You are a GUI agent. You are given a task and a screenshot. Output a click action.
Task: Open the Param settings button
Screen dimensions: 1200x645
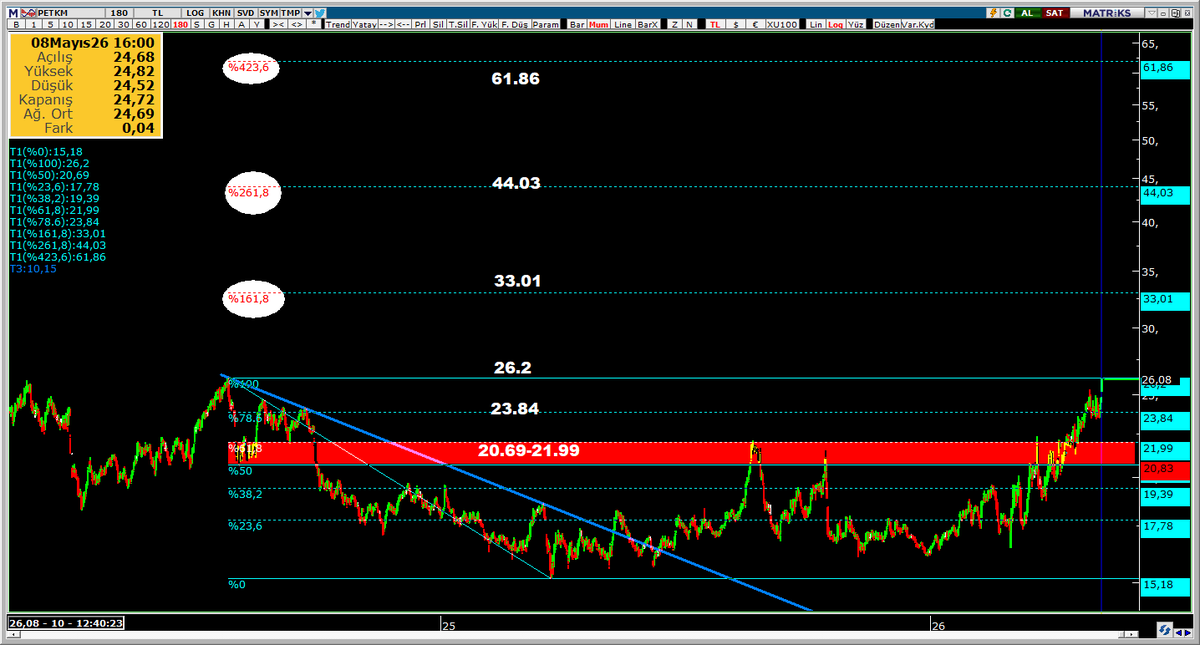[546, 24]
